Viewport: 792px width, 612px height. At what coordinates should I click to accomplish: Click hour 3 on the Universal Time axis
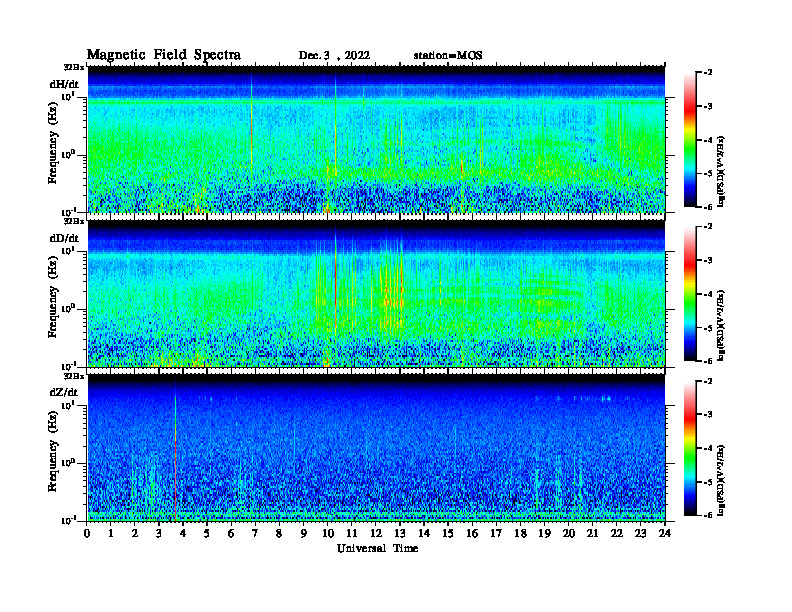pyautogui.click(x=159, y=534)
